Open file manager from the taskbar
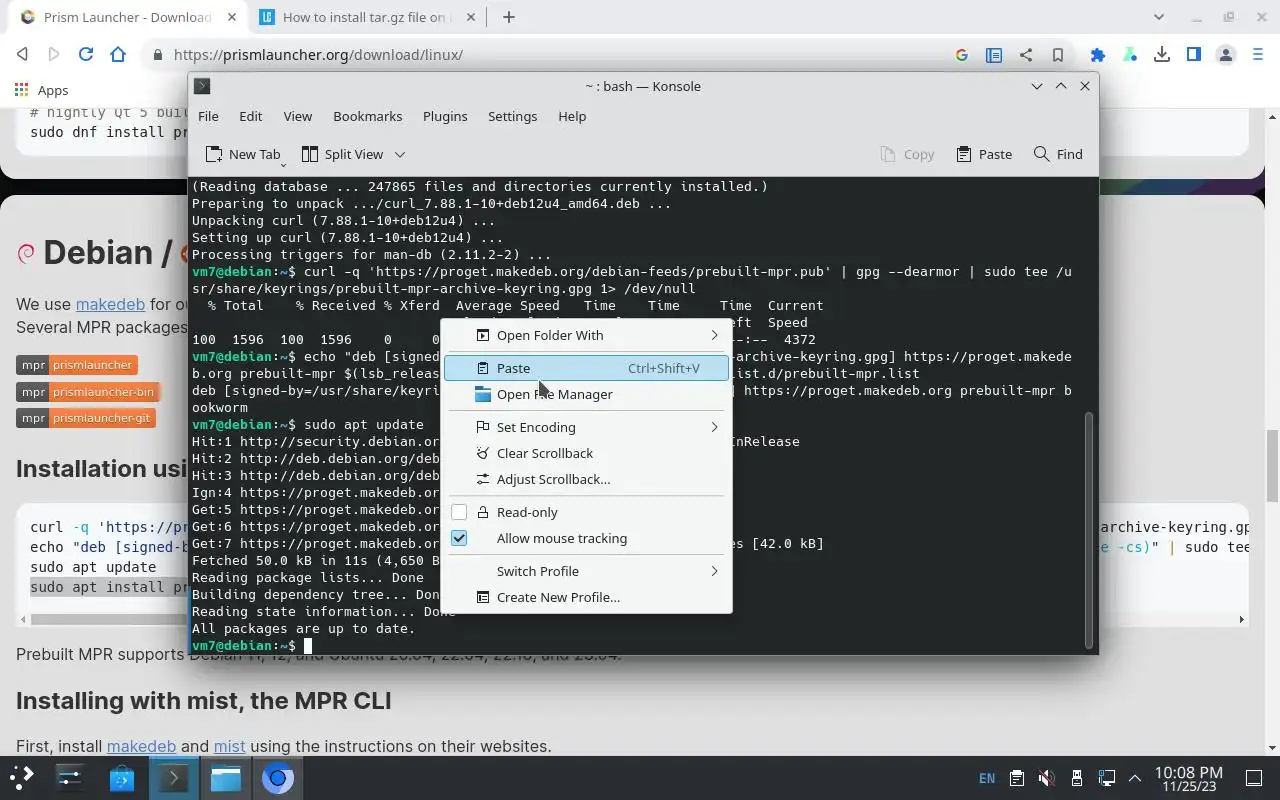 [226, 777]
